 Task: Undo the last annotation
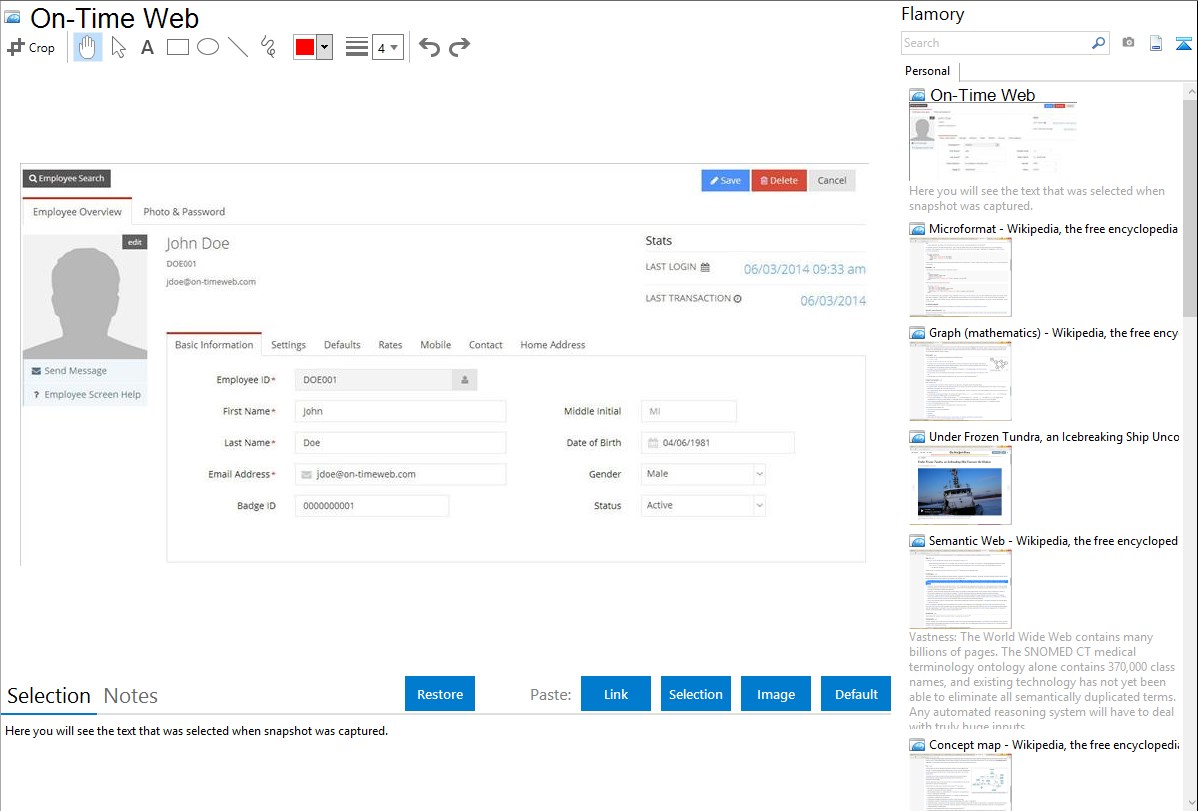429,47
